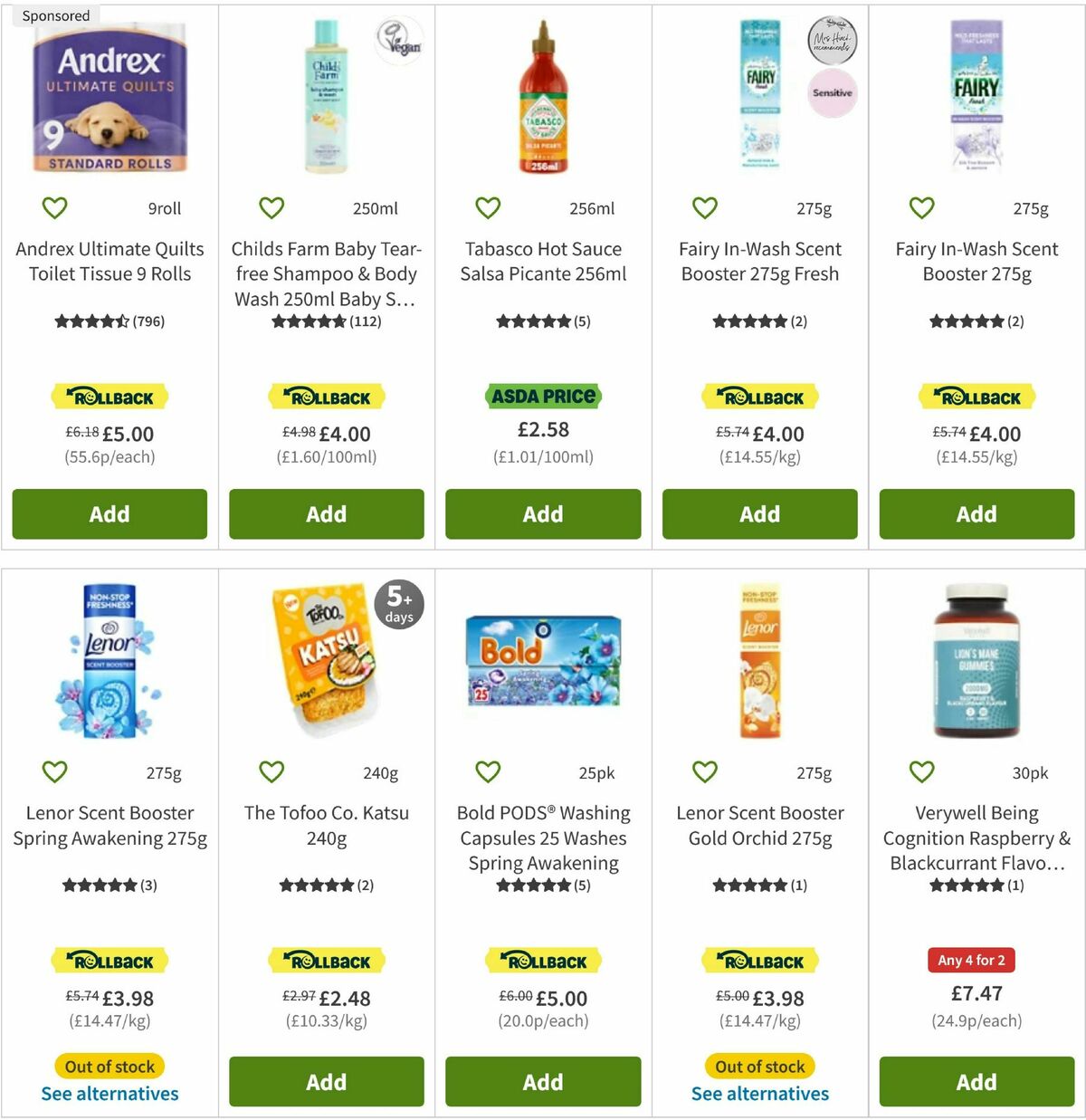Open star ratings for Tabasco Hot Sauce

coord(542,320)
